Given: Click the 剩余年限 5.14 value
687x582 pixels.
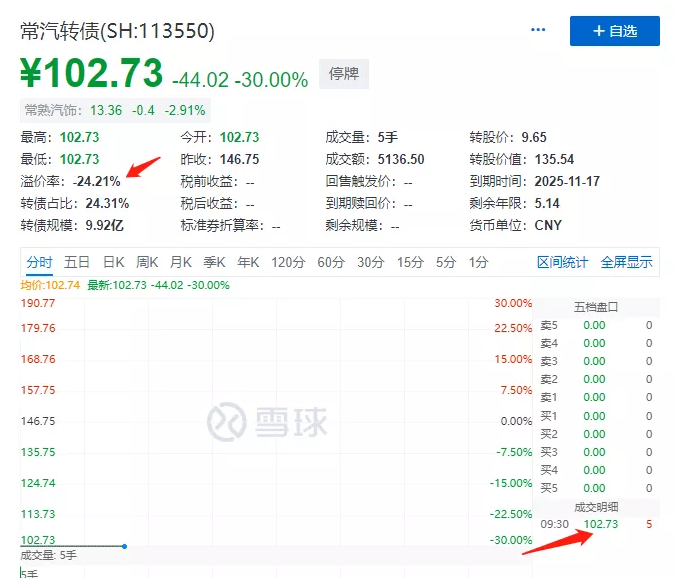Looking at the screenshot, I should [547, 203].
